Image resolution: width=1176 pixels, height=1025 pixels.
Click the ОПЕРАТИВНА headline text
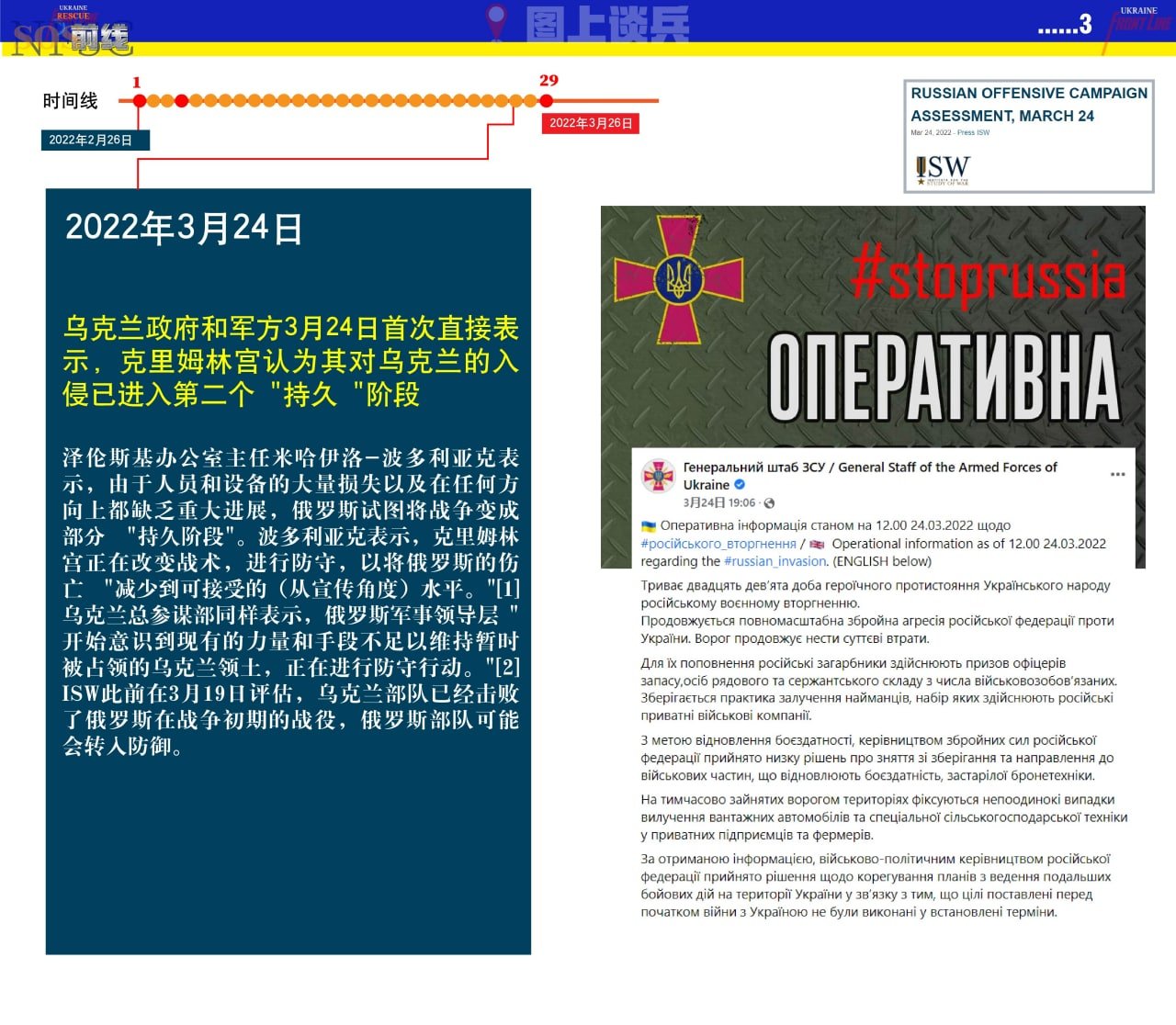(x=944, y=377)
